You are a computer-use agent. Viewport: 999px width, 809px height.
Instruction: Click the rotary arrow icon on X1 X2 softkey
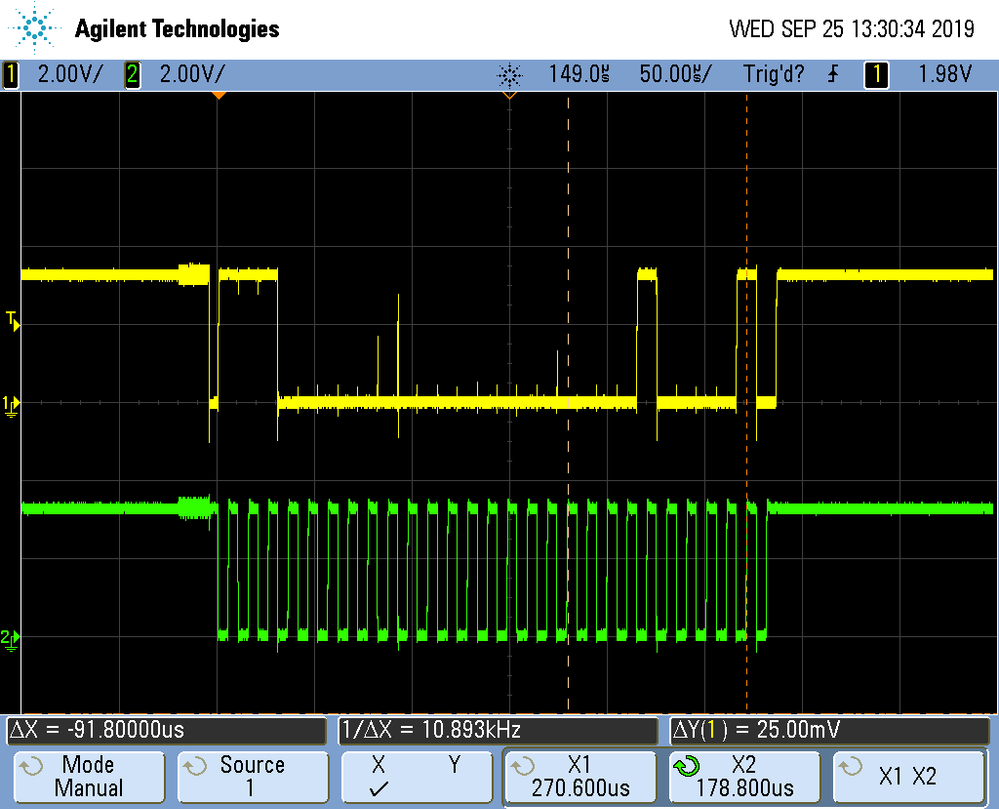click(849, 766)
